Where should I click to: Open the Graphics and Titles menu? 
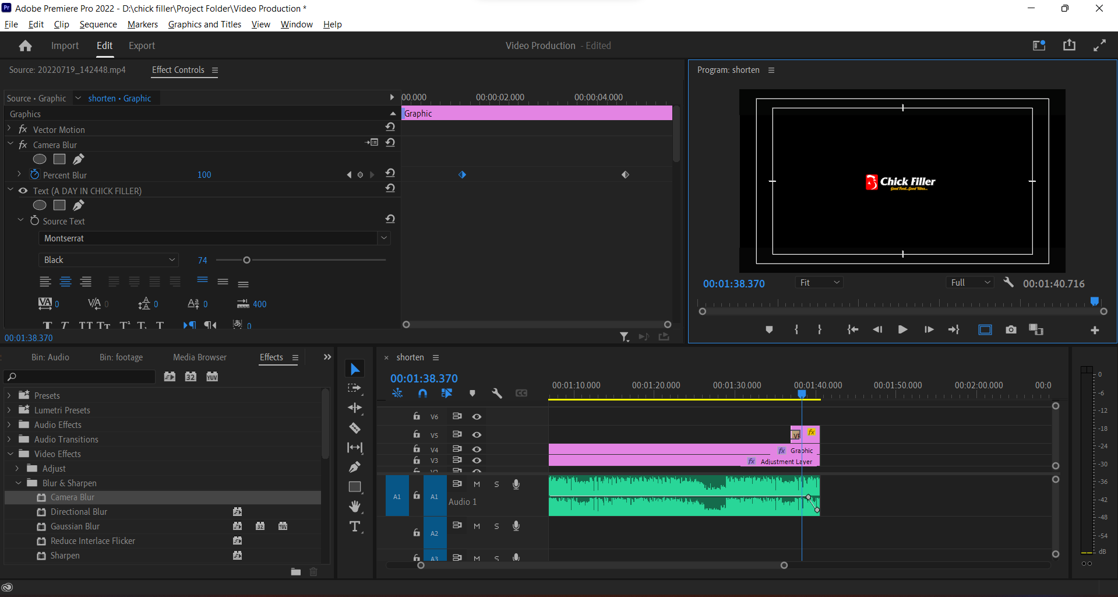tap(204, 24)
